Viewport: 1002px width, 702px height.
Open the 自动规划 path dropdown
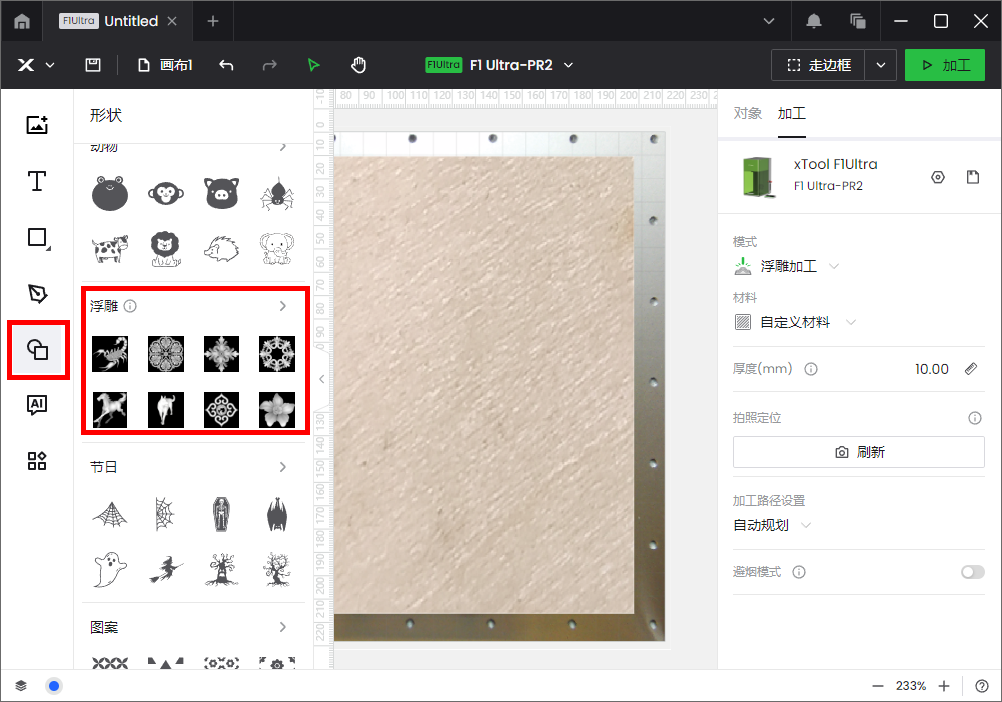772,525
